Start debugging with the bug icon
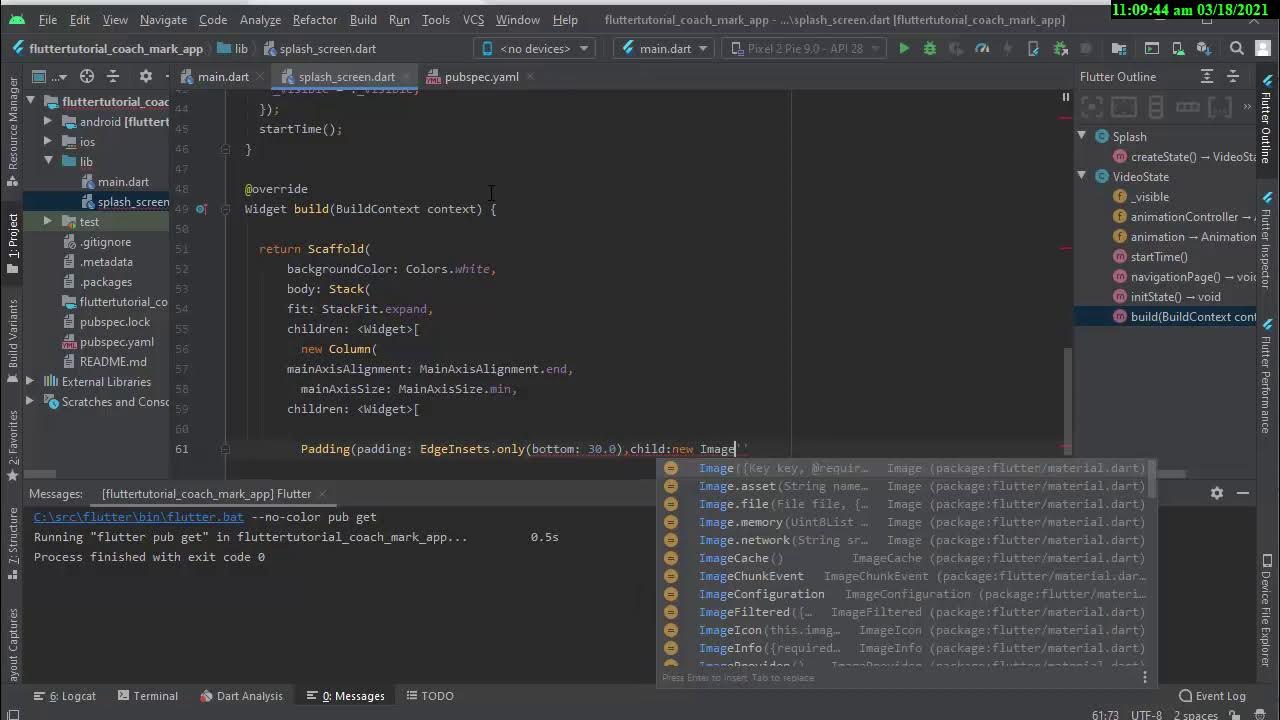The height and width of the screenshot is (720, 1280). click(930, 48)
